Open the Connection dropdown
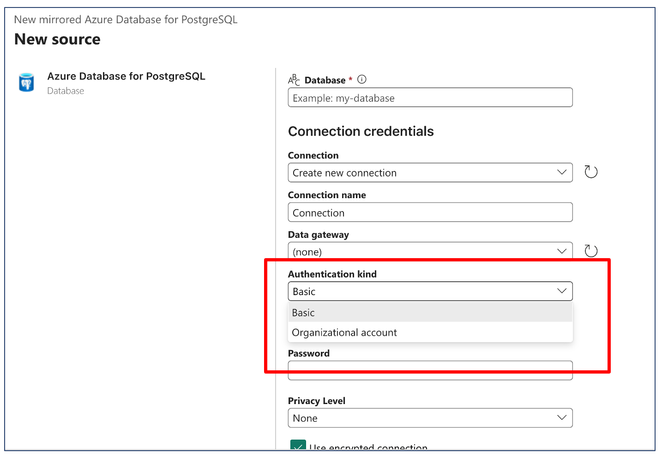 point(430,173)
